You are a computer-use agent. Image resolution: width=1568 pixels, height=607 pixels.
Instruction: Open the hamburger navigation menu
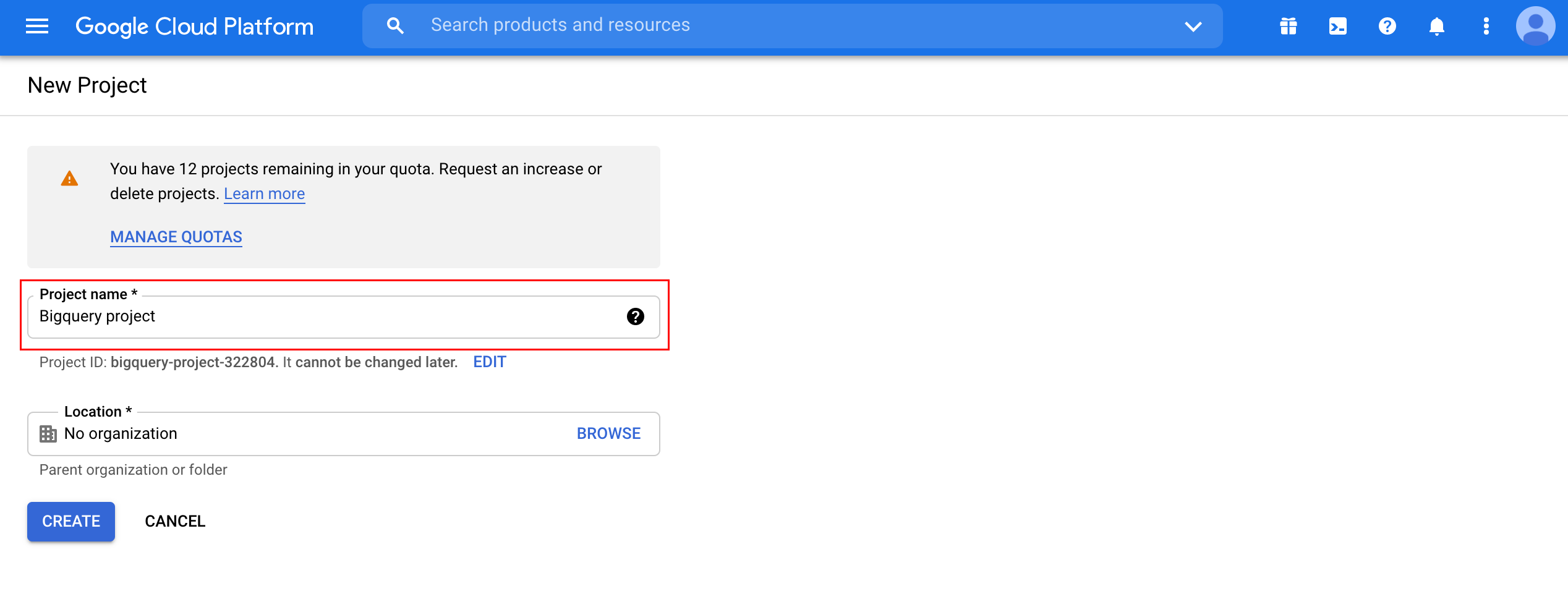37,26
